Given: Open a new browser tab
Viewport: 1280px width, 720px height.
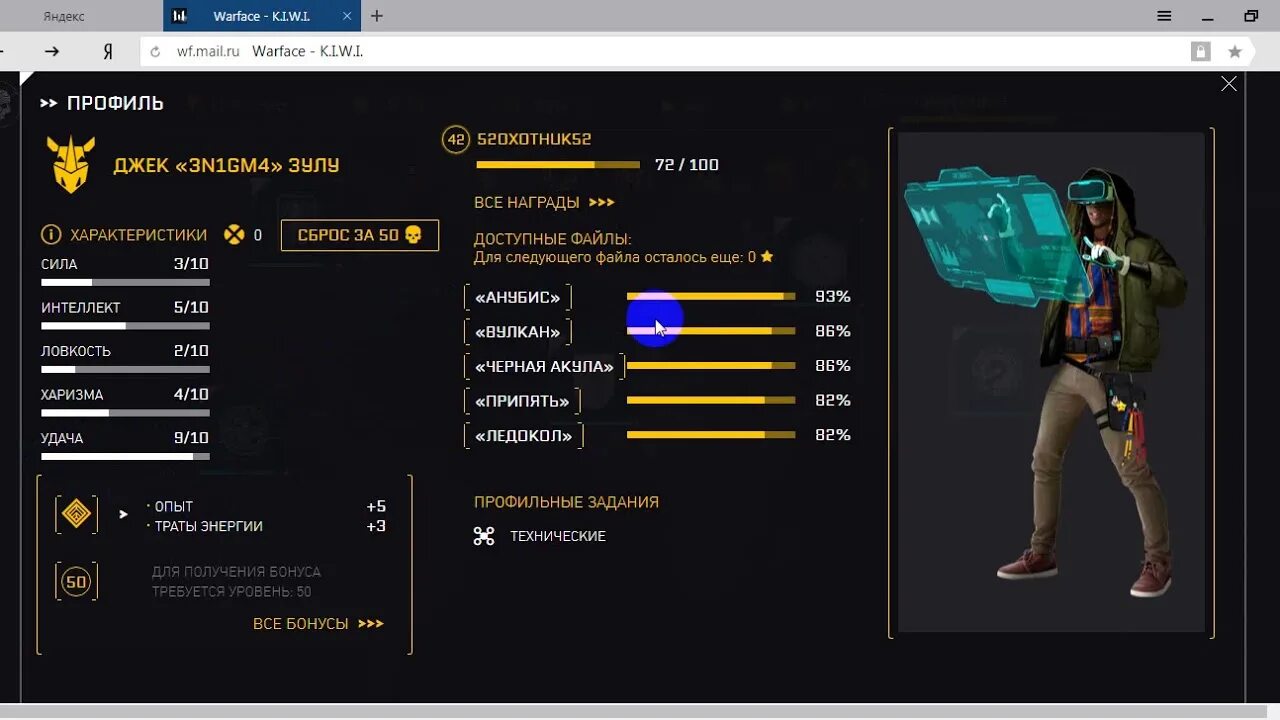Looking at the screenshot, I should click(x=377, y=16).
